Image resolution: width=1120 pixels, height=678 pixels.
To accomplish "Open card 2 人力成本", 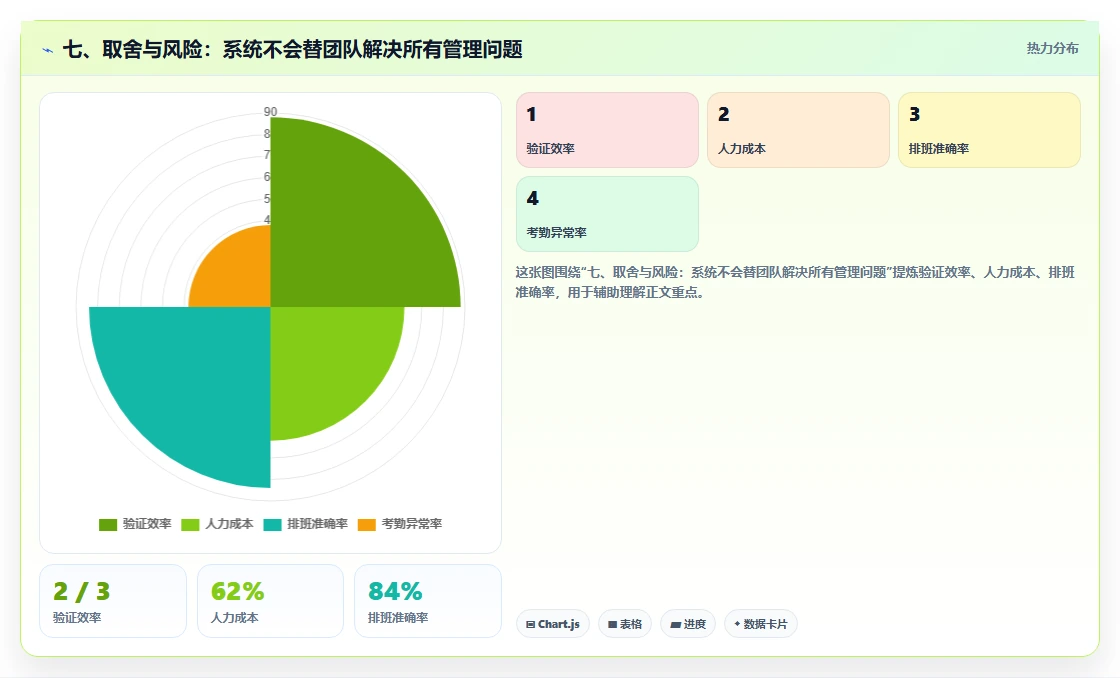I will (x=798, y=130).
